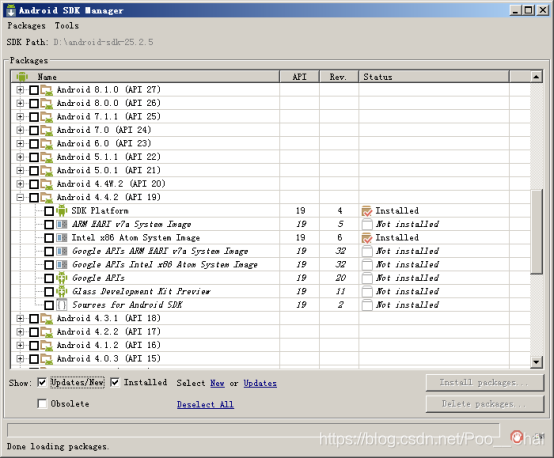
Task: Expand the Android 8.1.0 (API 27) node
Action: tap(20, 90)
